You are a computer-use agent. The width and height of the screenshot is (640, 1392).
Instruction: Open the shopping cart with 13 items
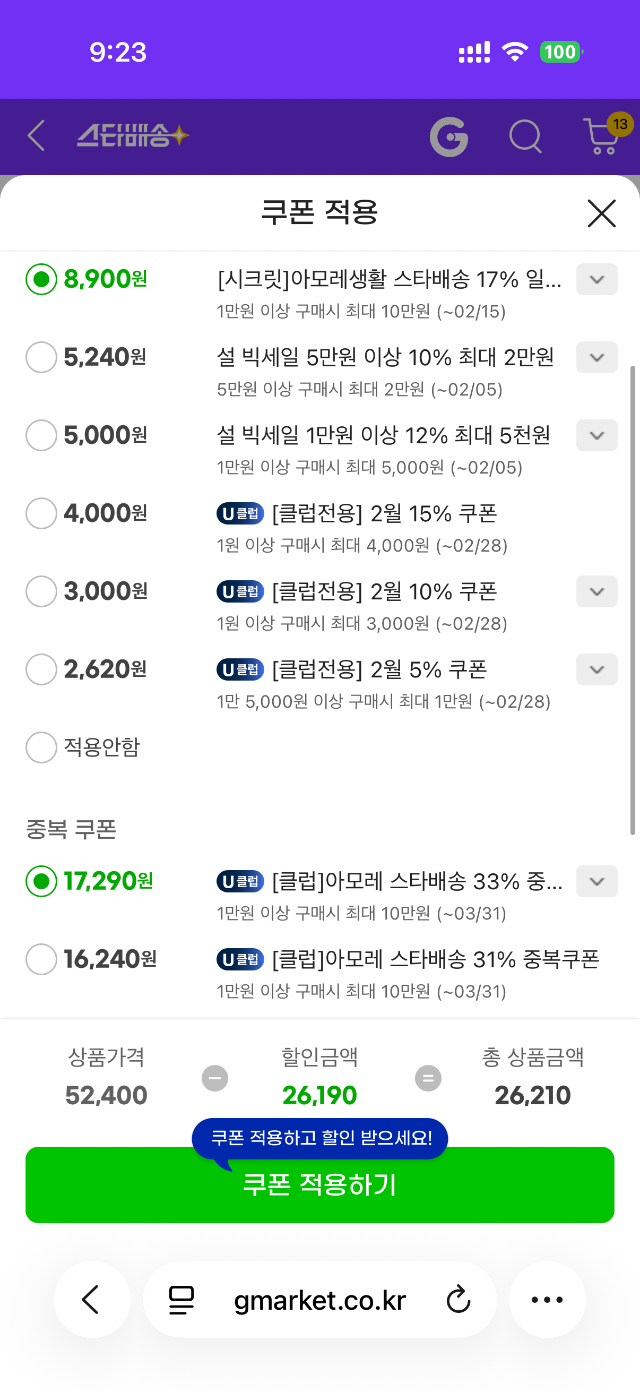(x=601, y=136)
